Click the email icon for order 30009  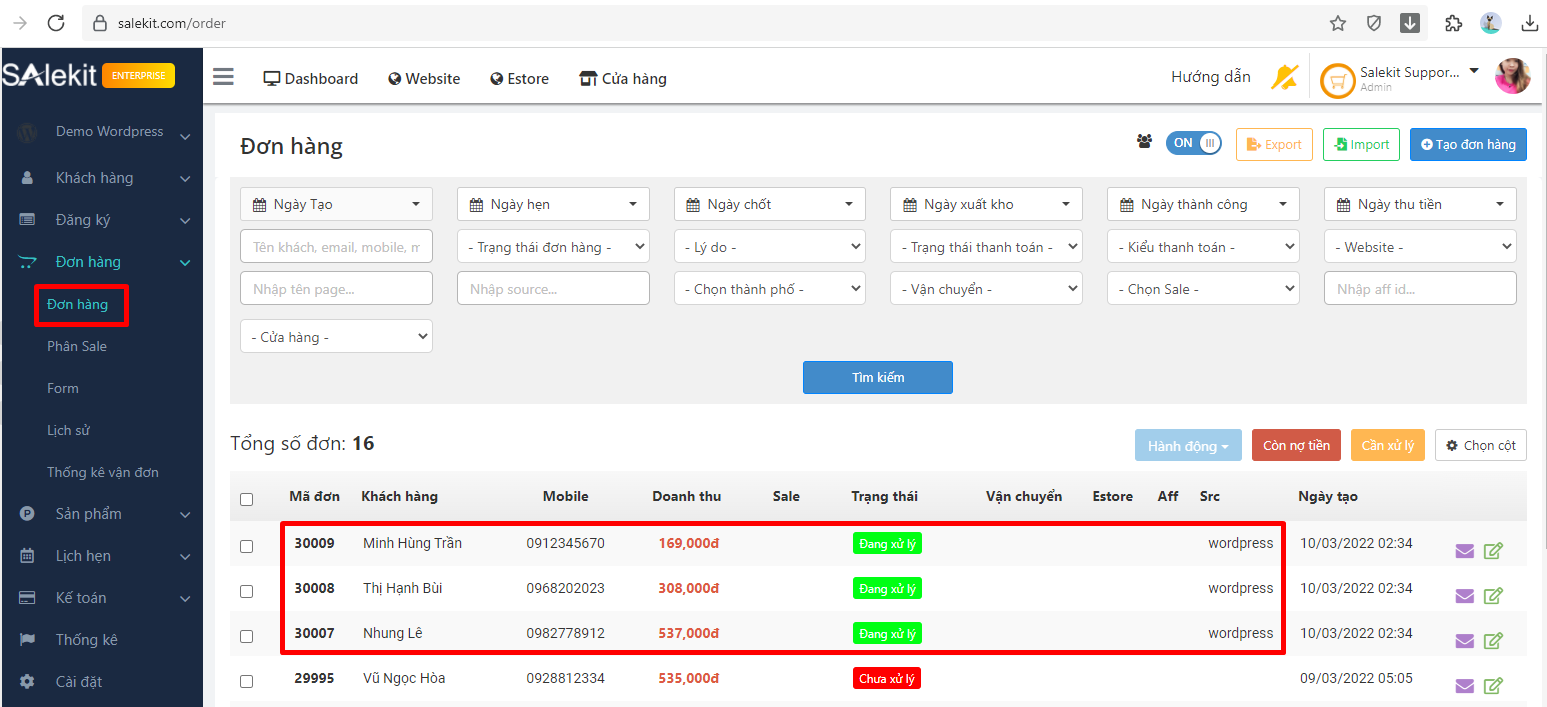(x=1464, y=551)
